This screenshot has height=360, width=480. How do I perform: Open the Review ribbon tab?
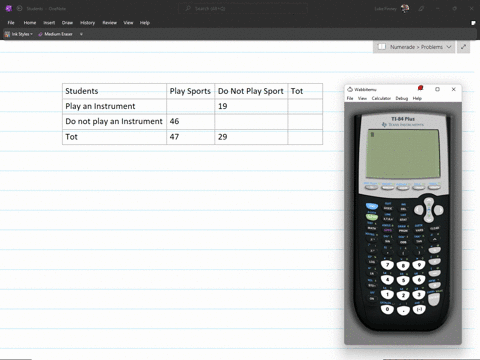point(110,23)
